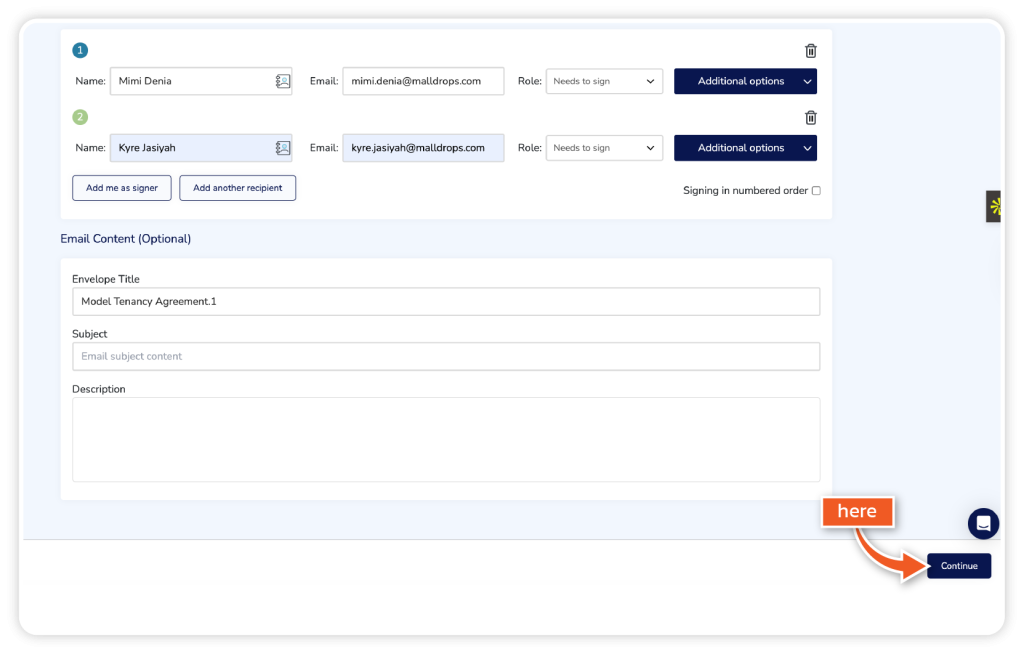This screenshot has width=1024, height=654.
Task: Focus the Email subject content field
Action: 446,356
